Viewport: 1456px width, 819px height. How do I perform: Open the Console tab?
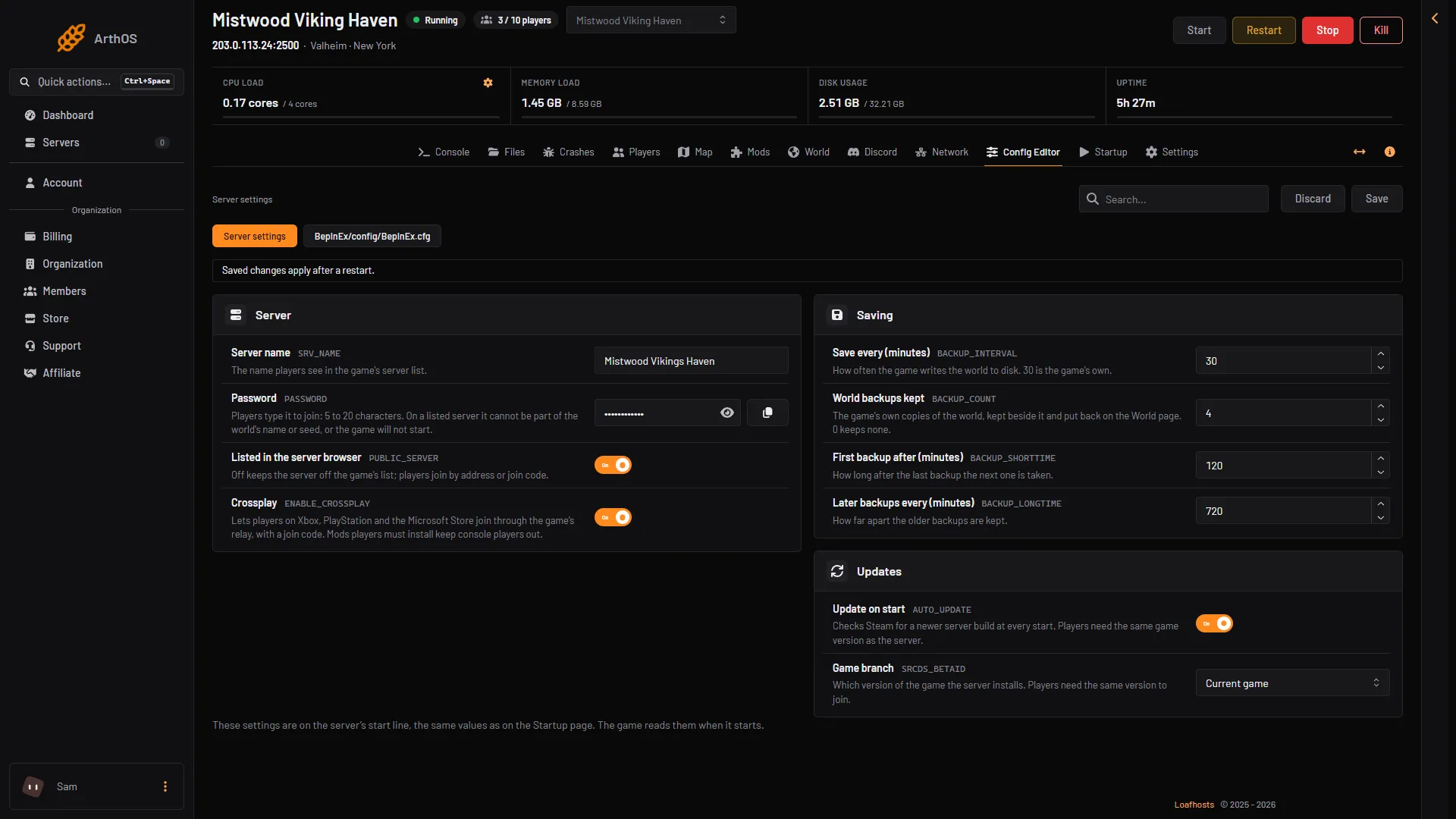click(x=444, y=152)
